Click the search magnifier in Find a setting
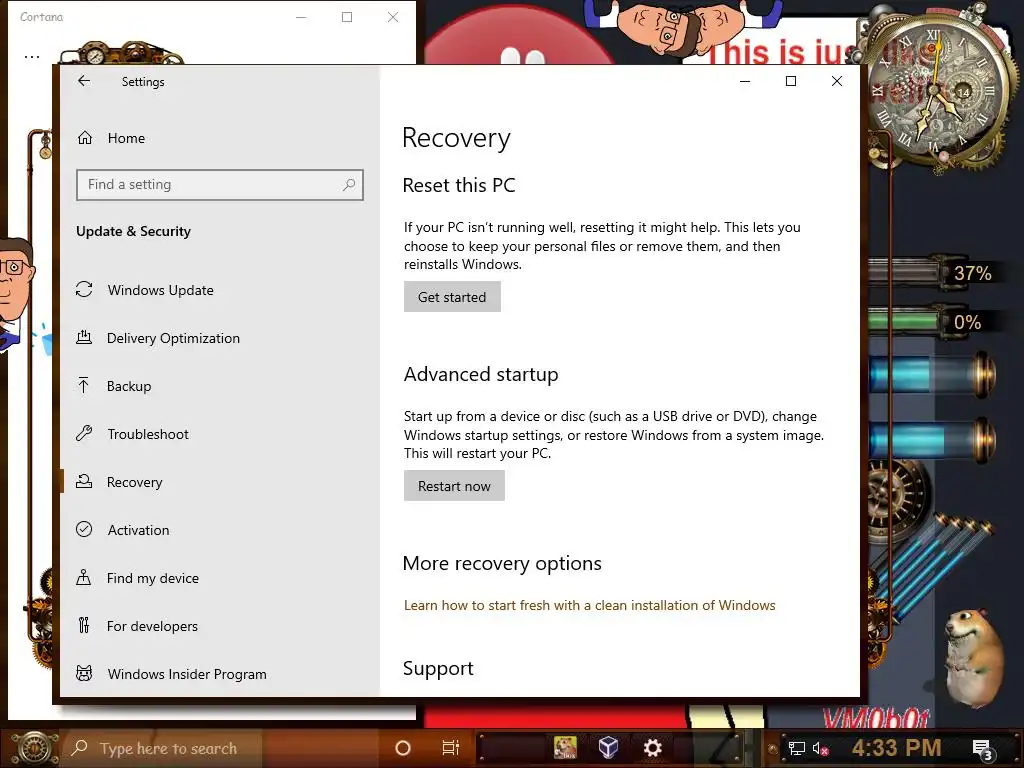This screenshot has width=1024, height=768. 349,185
